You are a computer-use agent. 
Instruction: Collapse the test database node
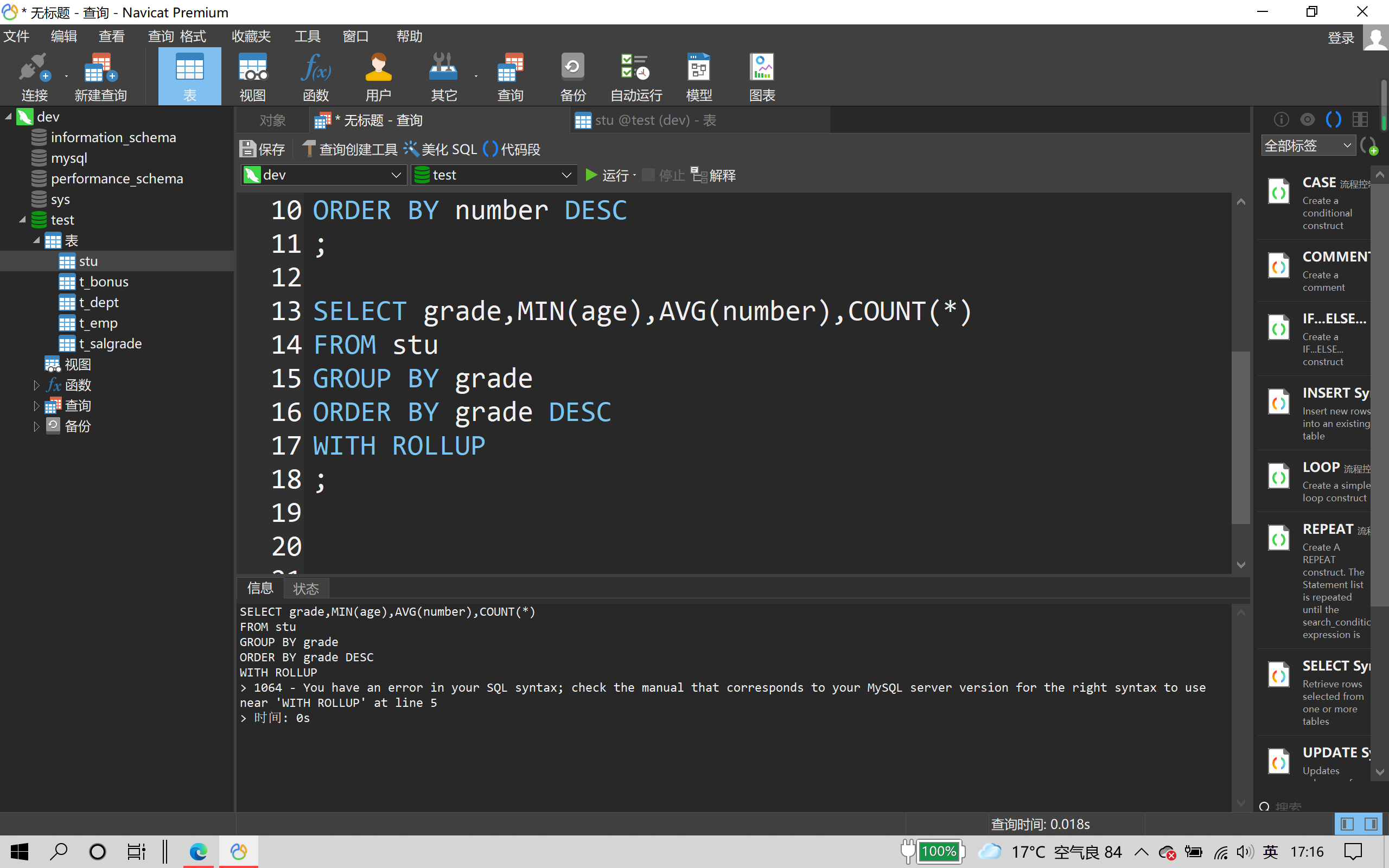(x=22, y=220)
